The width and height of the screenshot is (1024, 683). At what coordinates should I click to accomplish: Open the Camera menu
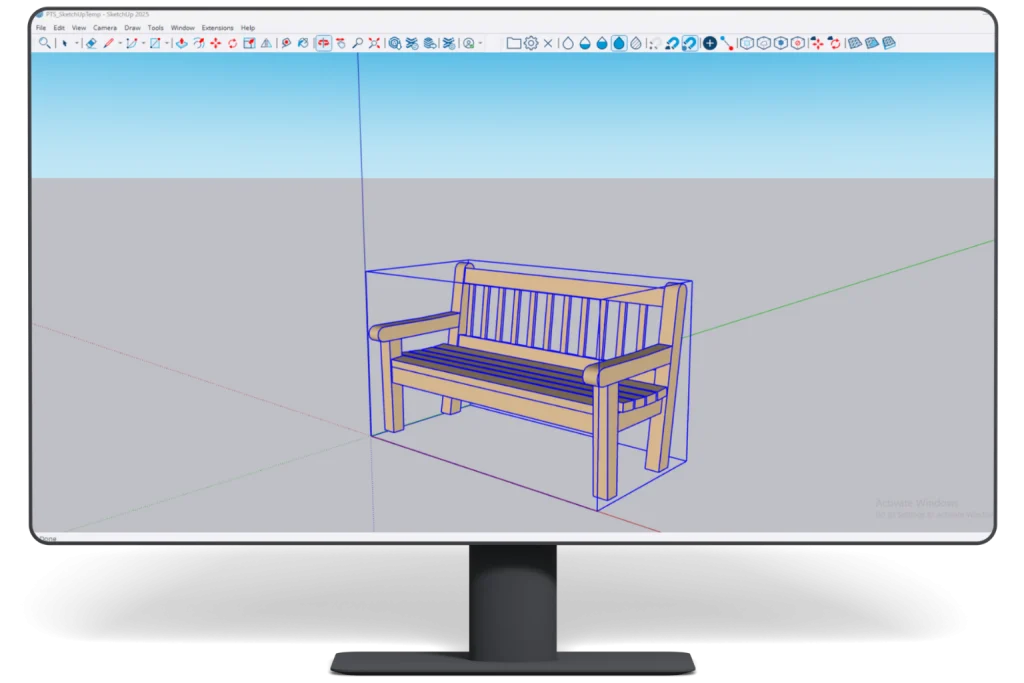tap(105, 27)
